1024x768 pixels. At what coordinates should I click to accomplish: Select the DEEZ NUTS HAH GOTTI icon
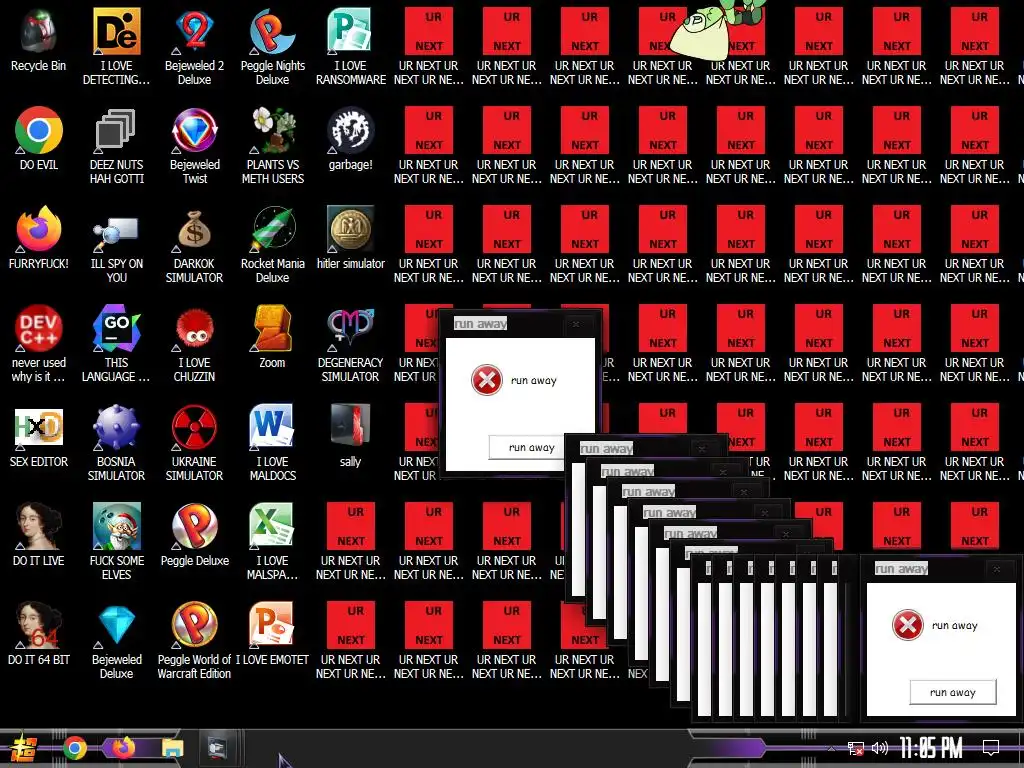click(x=116, y=131)
